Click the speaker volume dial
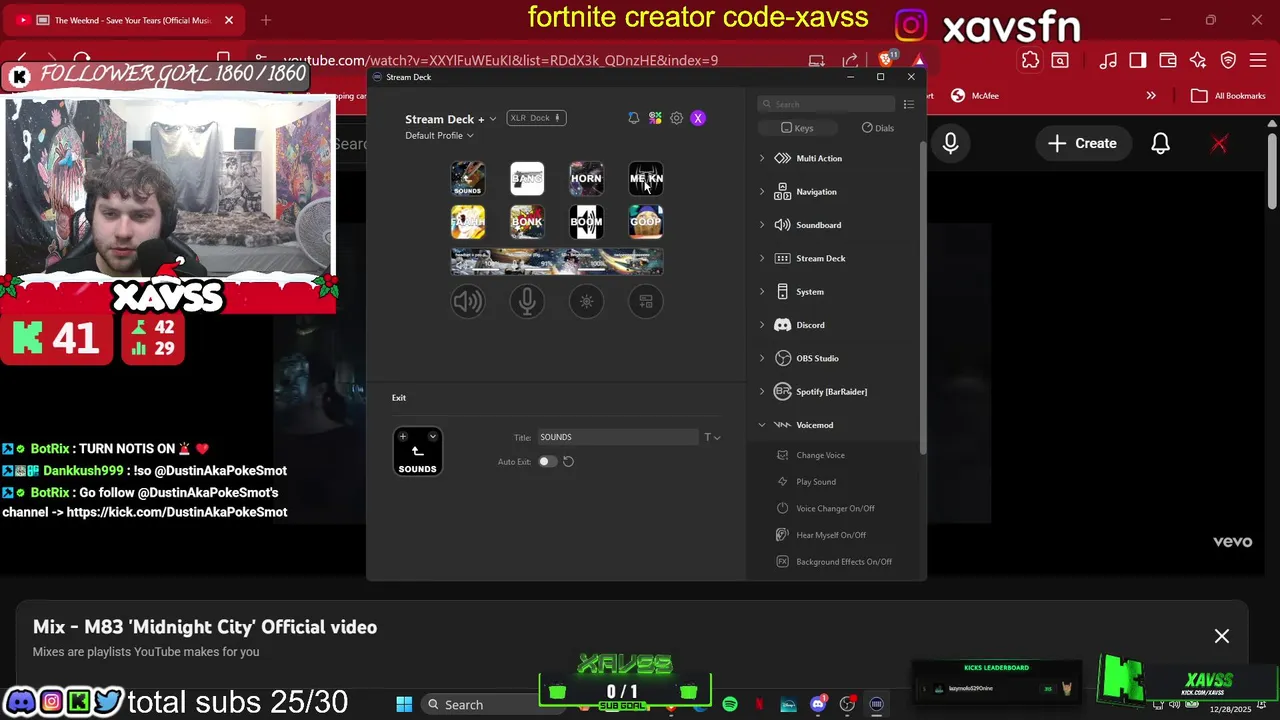Screen dimensions: 1280x720 [467, 301]
